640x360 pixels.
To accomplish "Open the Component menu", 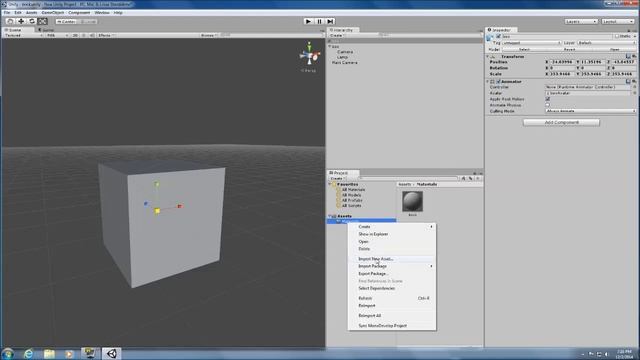I will [79, 13].
